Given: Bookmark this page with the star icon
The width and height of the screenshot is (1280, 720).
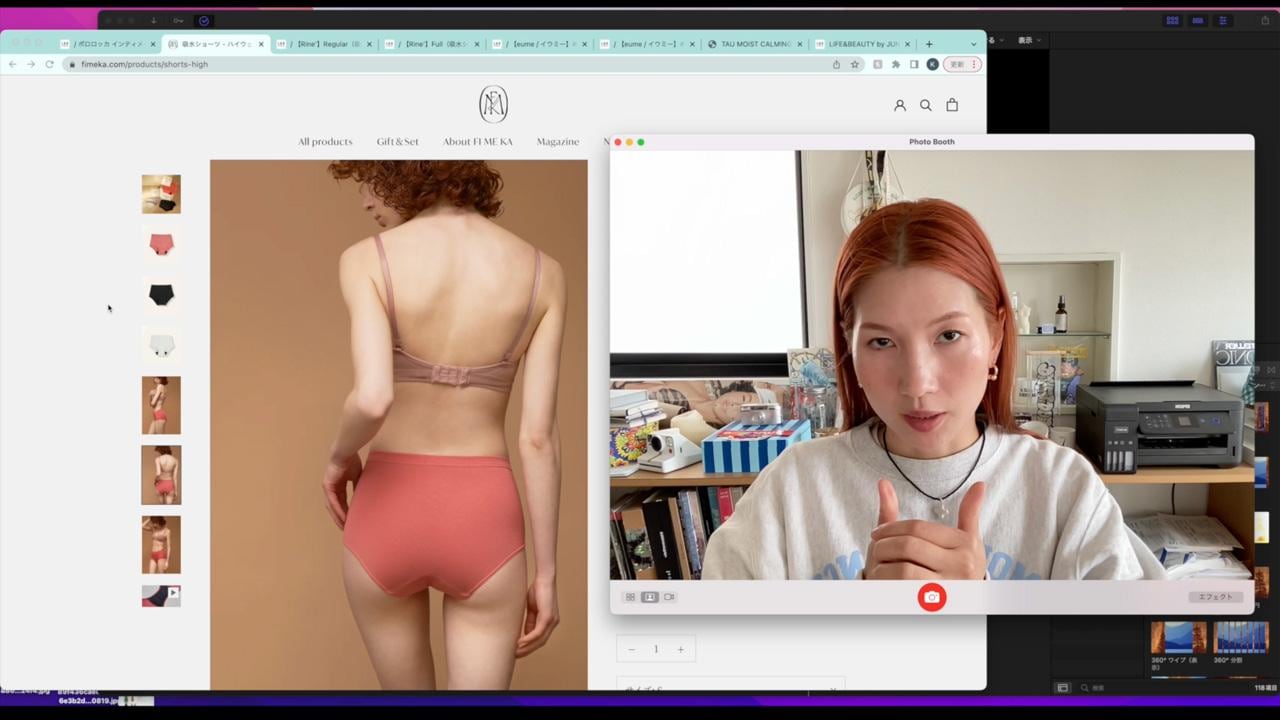Looking at the screenshot, I should coord(855,64).
